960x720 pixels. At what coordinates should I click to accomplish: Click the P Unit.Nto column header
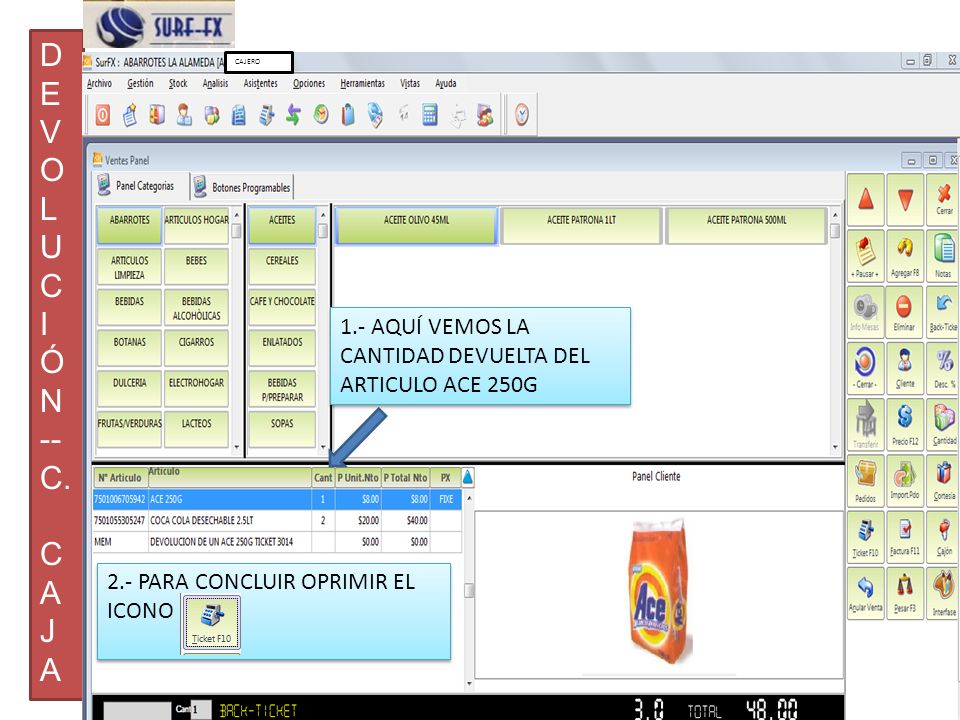[x=358, y=478]
